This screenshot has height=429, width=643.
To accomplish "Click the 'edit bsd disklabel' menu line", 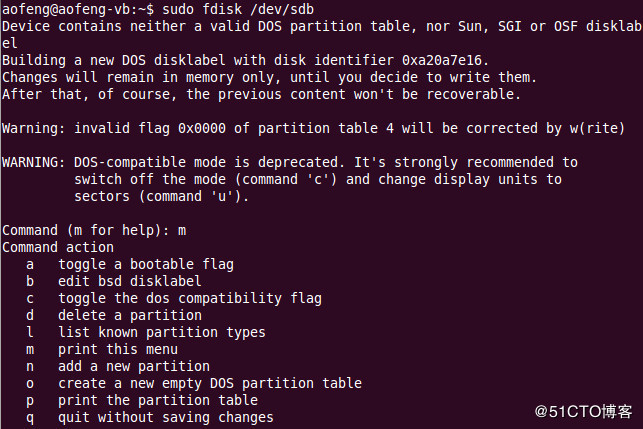I will [x=129, y=281].
